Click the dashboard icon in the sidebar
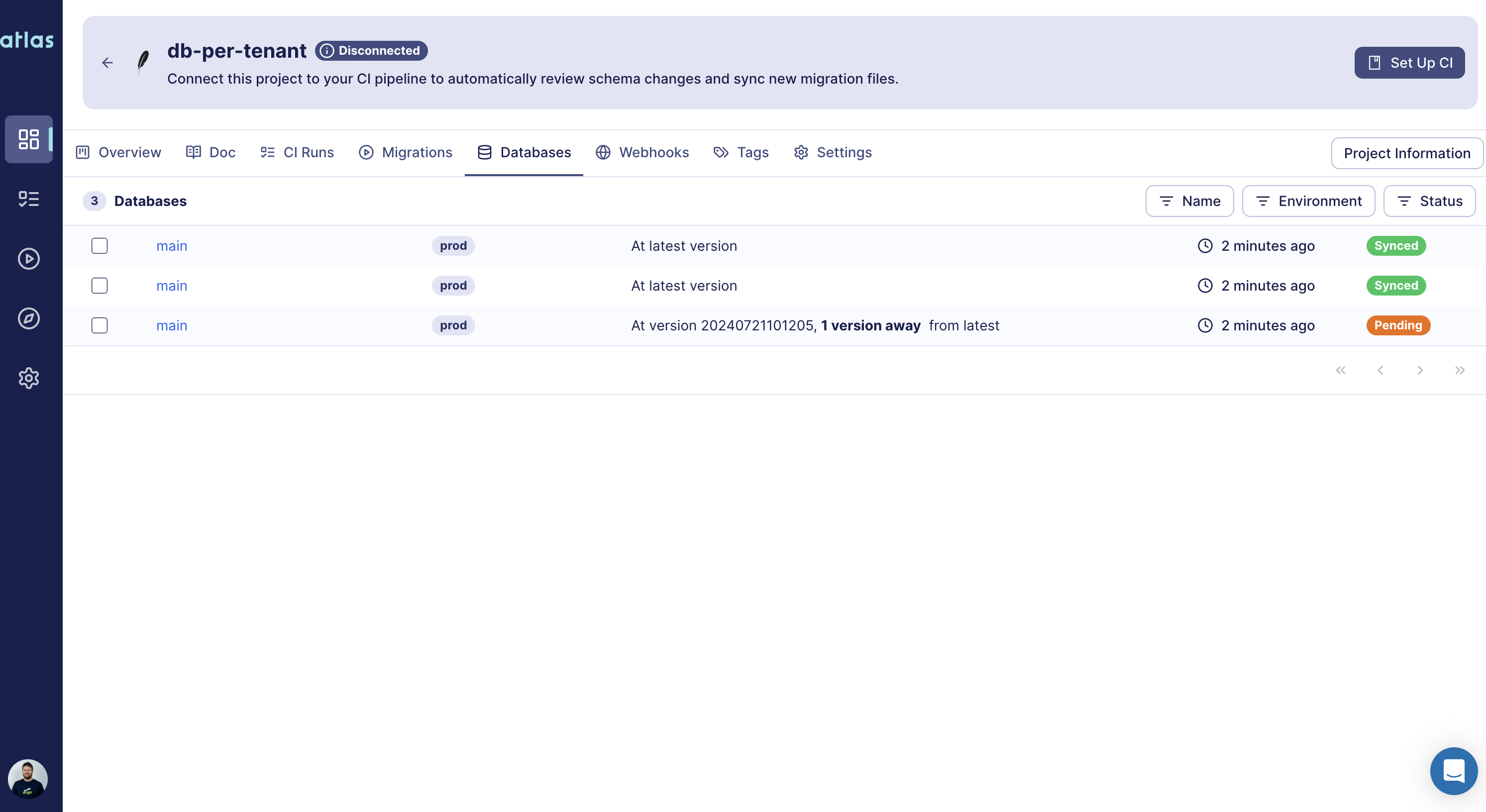 tap(29, 139)
